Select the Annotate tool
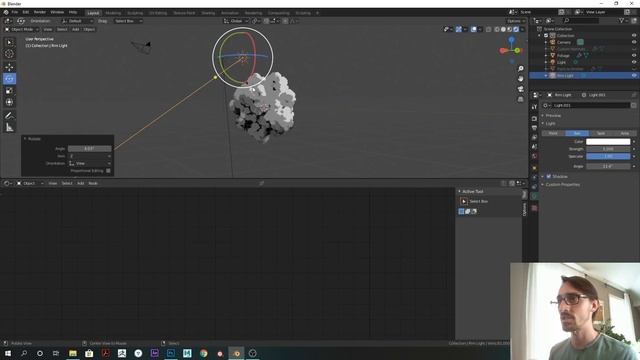Viewport: 640px width, 360px height. (x=9, y=116)
